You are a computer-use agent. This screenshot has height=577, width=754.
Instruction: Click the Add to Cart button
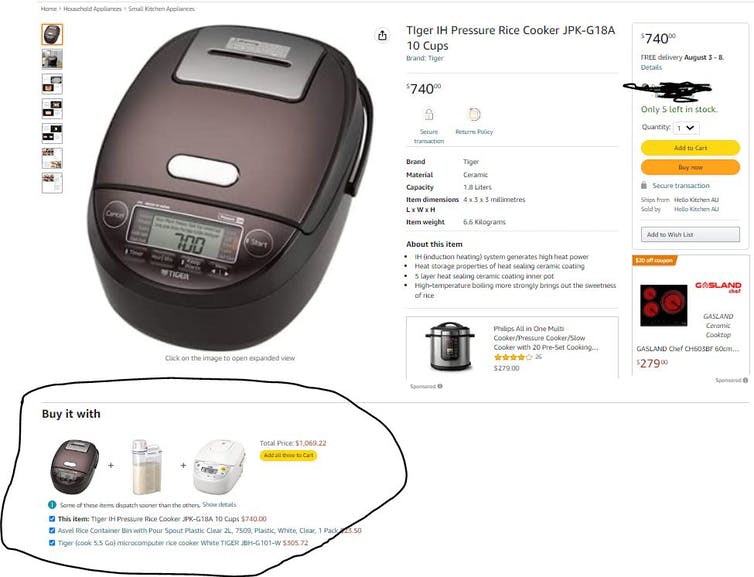(x=690, y=148)
